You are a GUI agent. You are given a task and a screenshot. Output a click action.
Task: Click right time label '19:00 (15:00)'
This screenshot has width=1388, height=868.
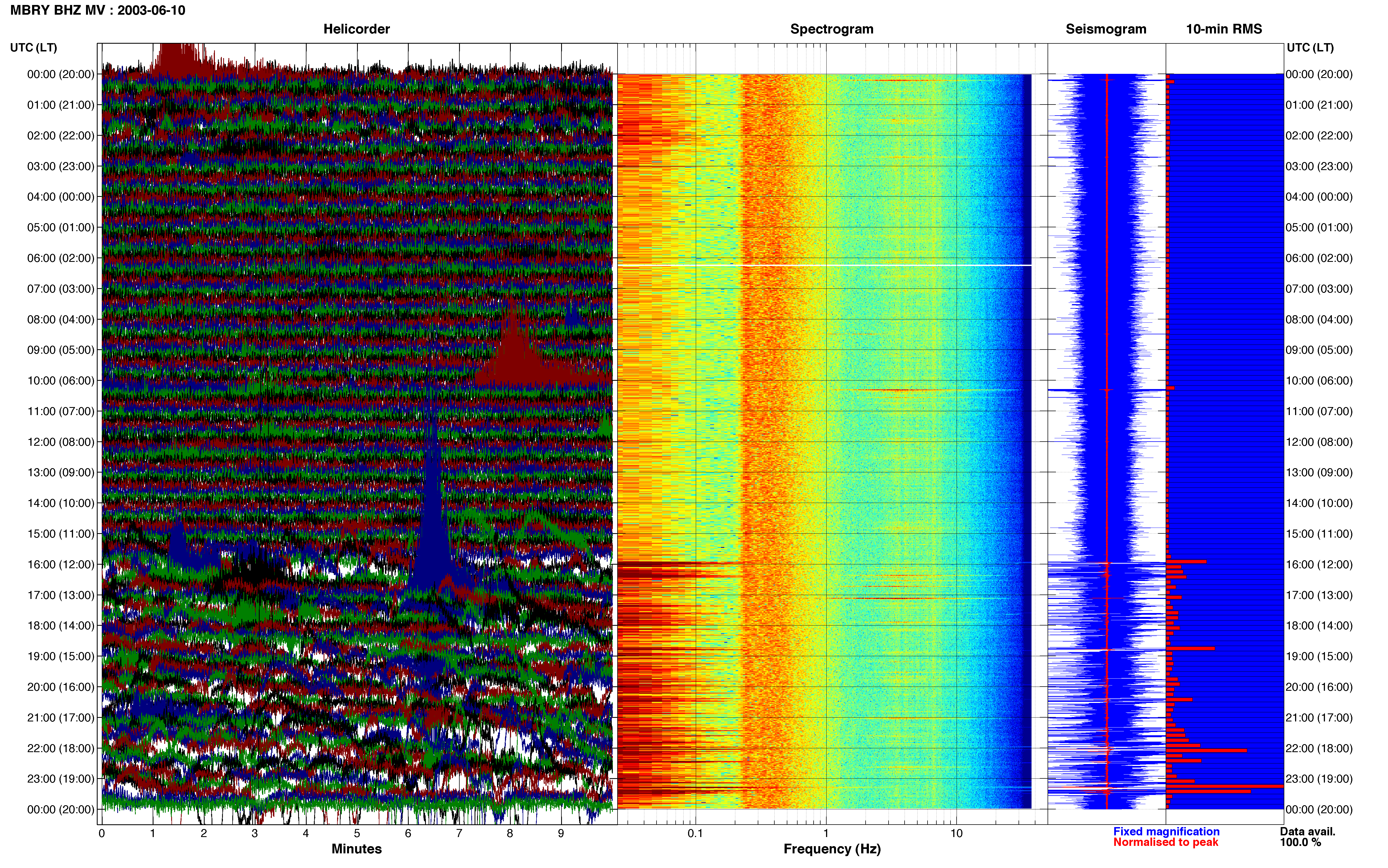pyautogui.click(x=1319, y=656)
